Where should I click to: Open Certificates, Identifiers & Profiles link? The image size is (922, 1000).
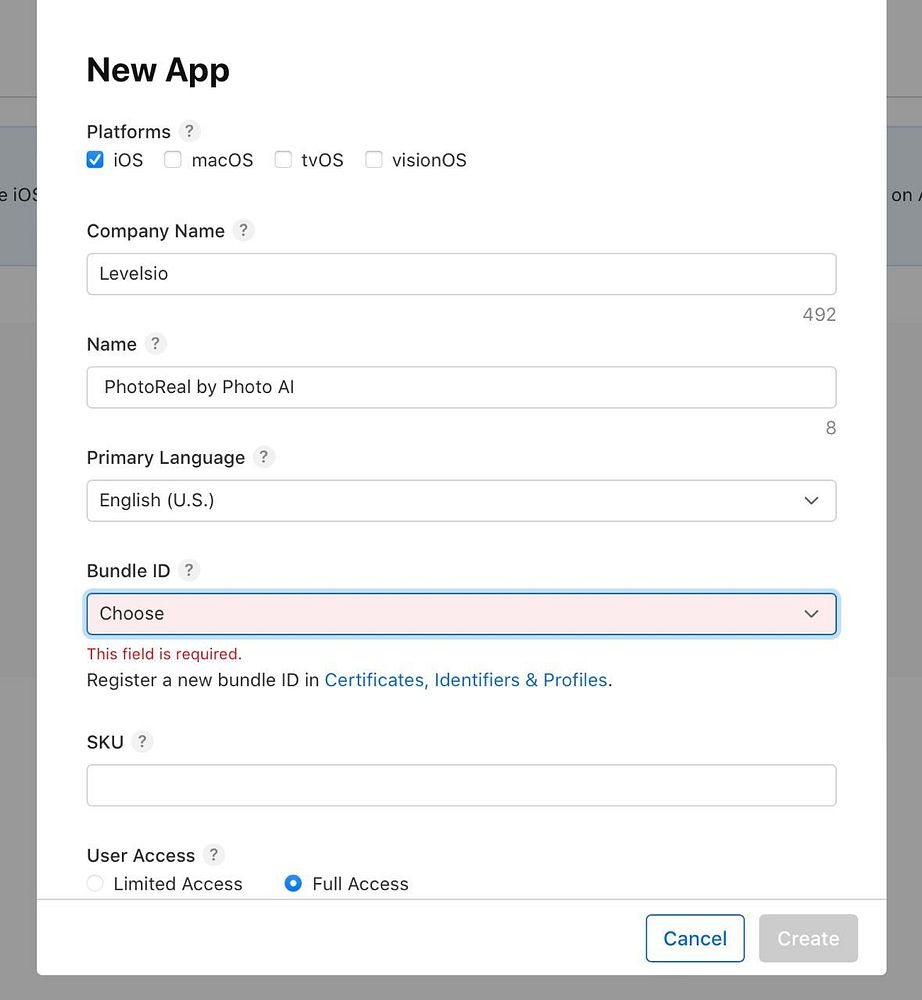click(x=466, y=680)
